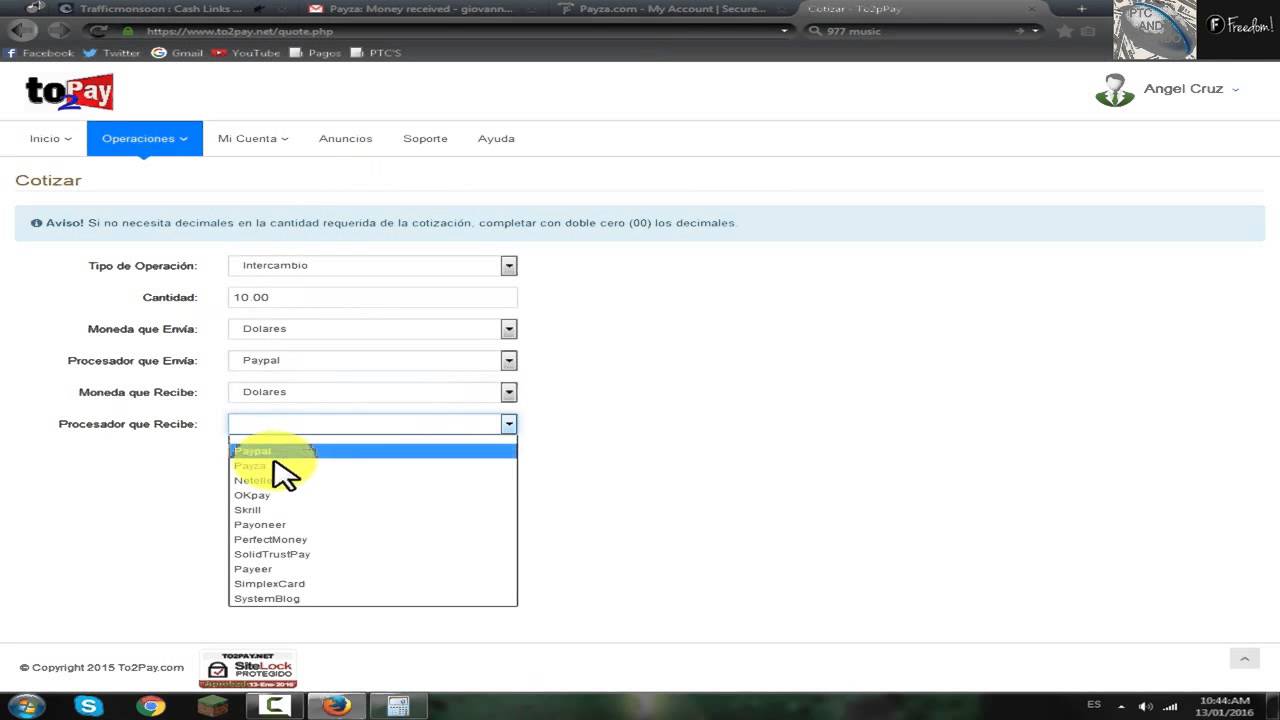
Task: Select Paypal in the processor list
Action: (x=372, y=451)
